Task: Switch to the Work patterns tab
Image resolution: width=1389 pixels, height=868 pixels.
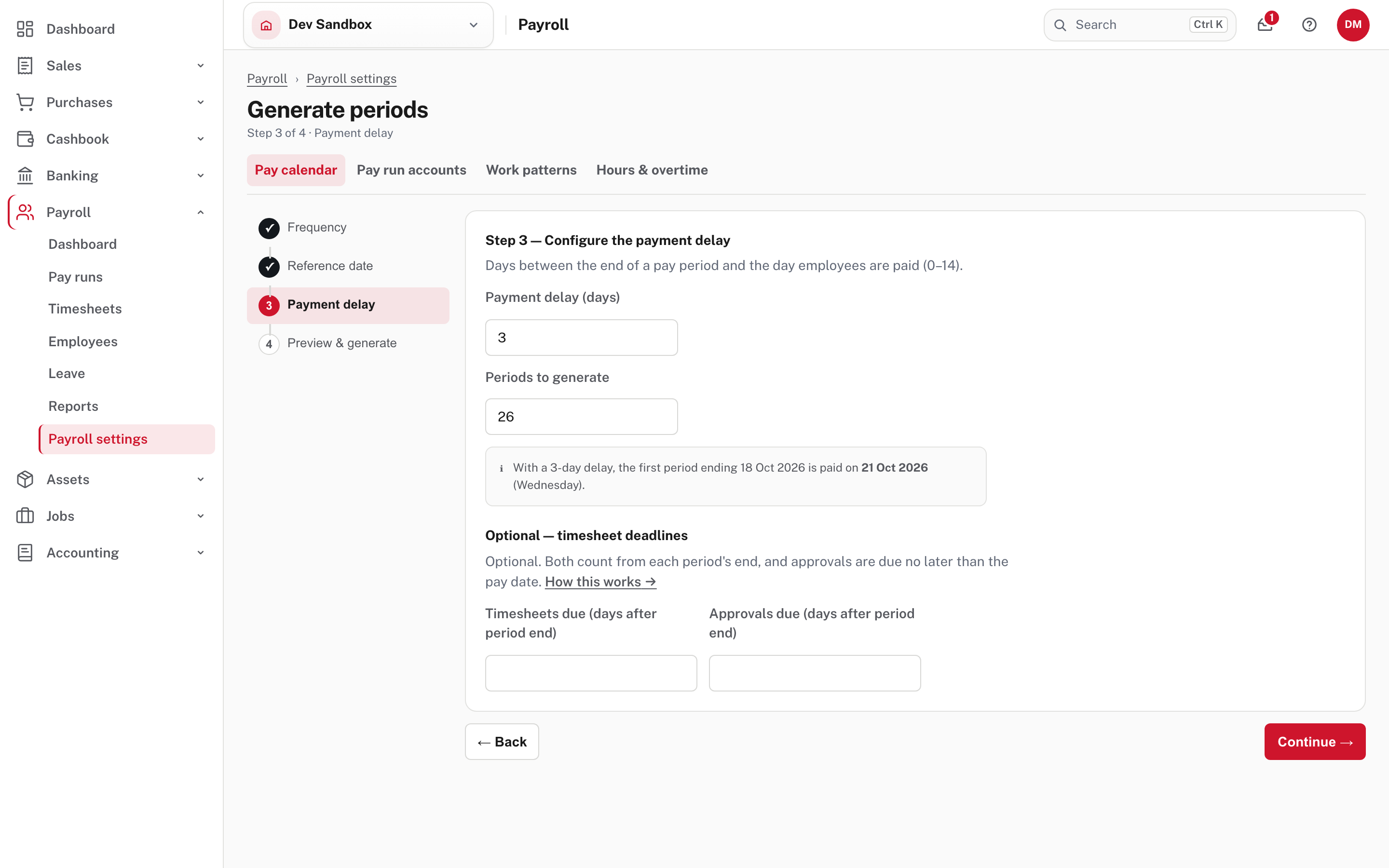Action: click(x=531, y=170)
